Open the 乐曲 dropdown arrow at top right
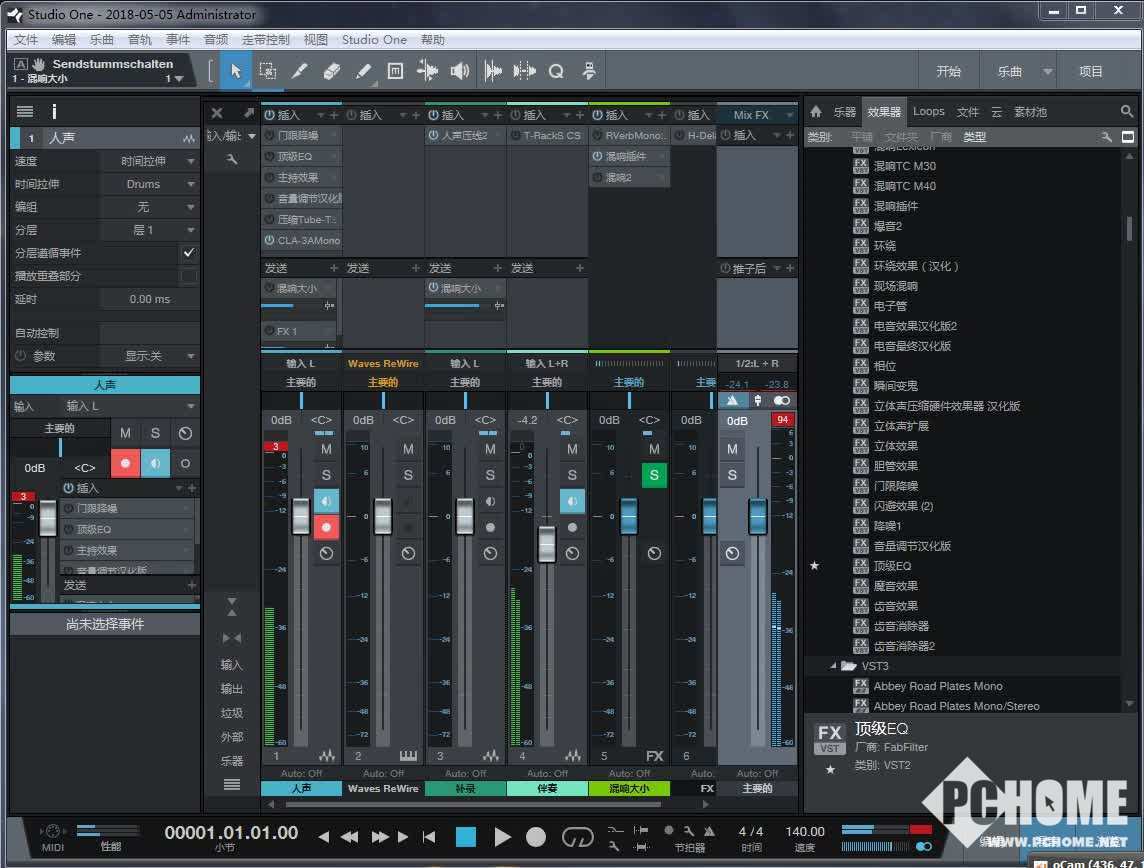Viewport: 1144px width, 868px height. tap(1048, 71)
